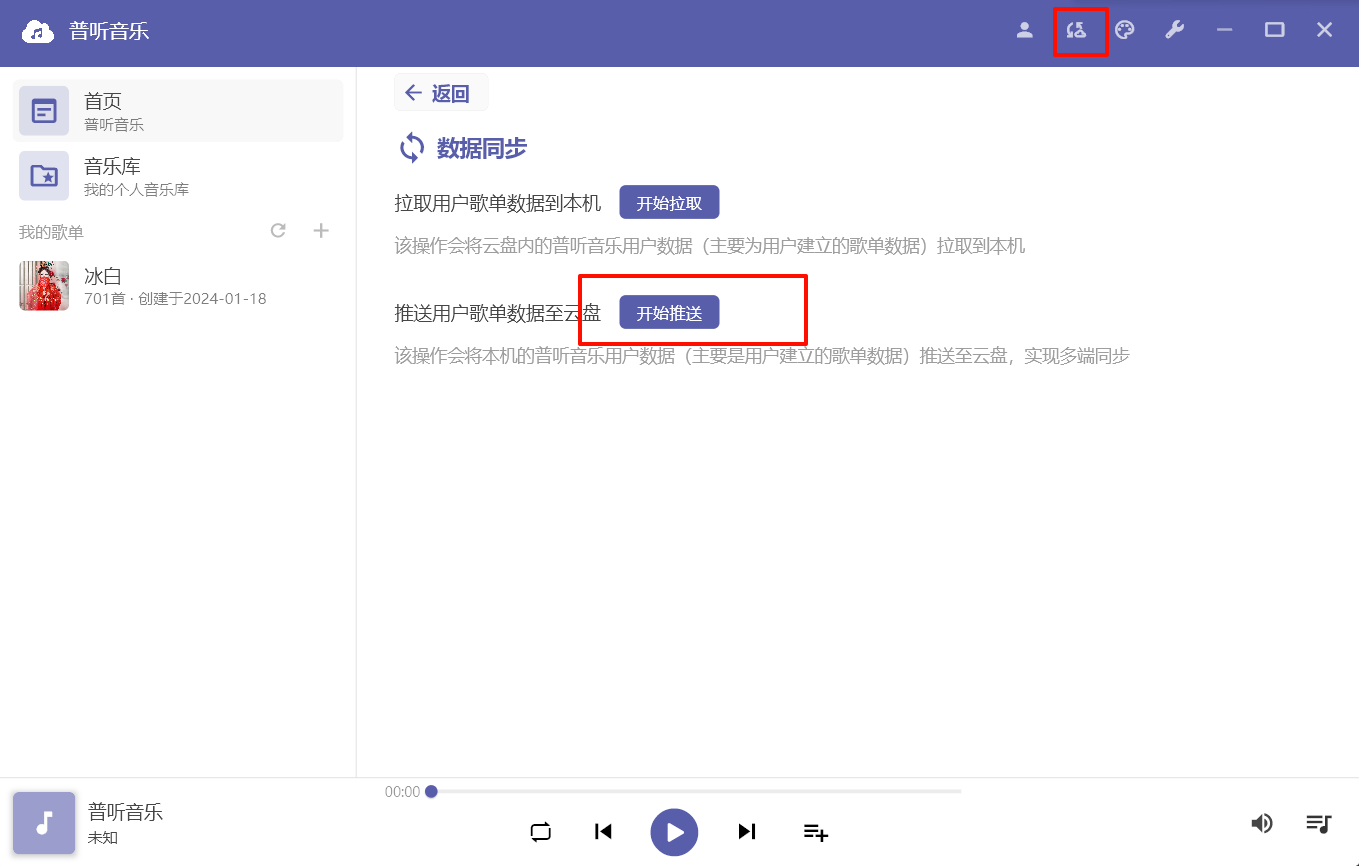The height and width of the screenshot is (866, 1359).
Task: Open the theme palette icon
Action: pyautogui.click(x=1125, y=30)
